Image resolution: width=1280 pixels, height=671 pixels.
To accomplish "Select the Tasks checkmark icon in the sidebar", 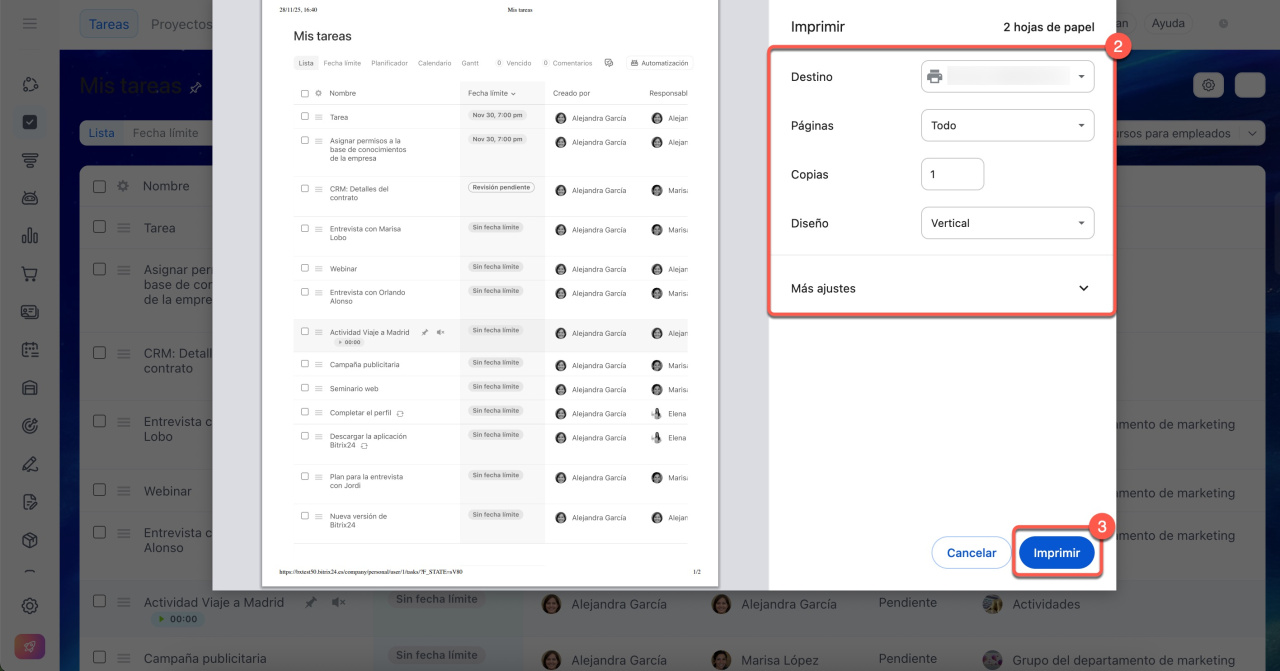I will point(30,122).
